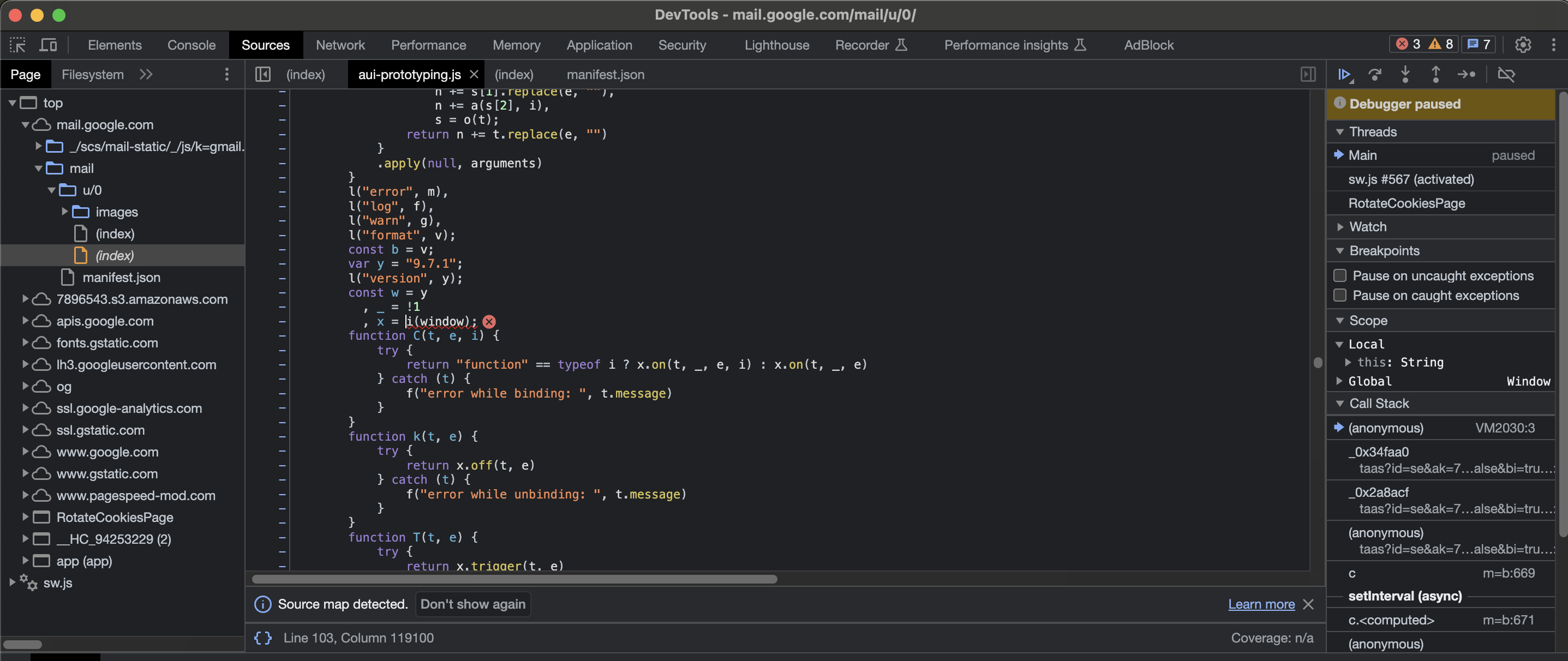Screen dimensions: 1568x661
Task: Collapse the mail.google.com tree node
Action: coord(26,125)
